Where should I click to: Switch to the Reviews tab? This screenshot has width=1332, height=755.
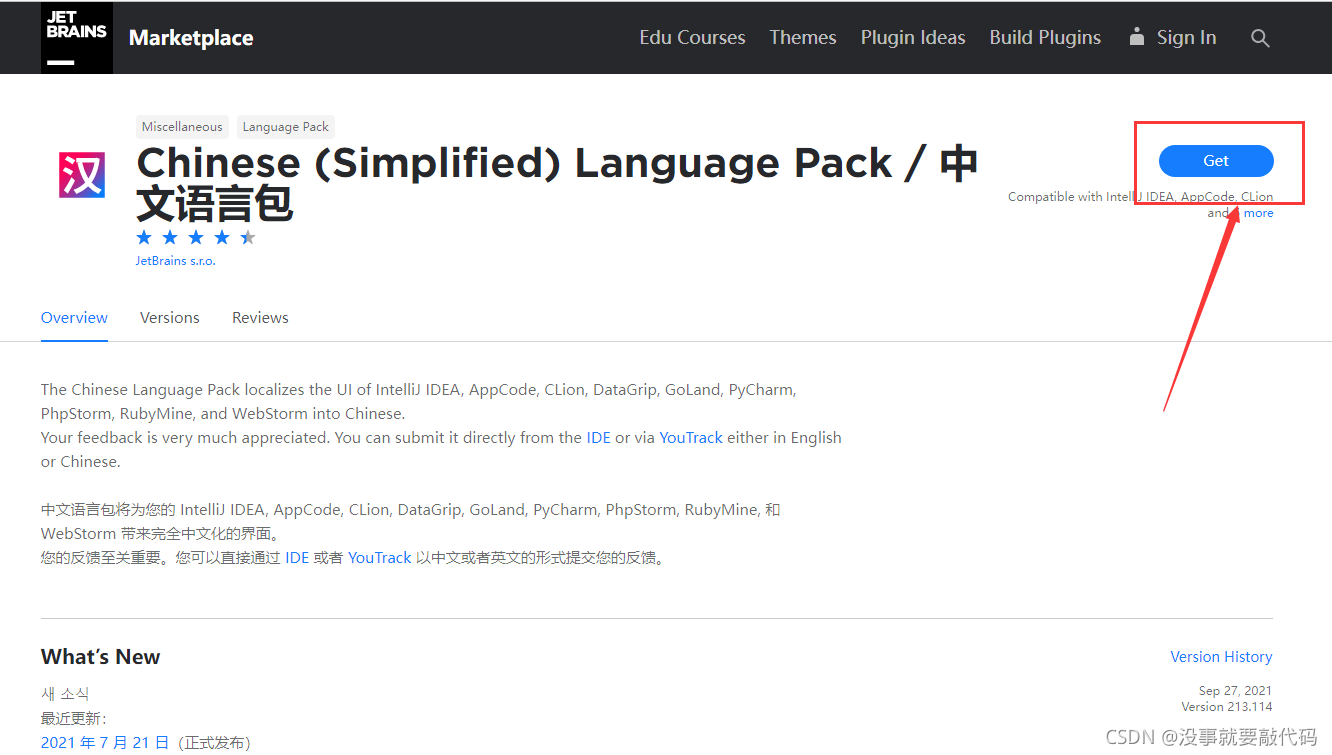260,318
